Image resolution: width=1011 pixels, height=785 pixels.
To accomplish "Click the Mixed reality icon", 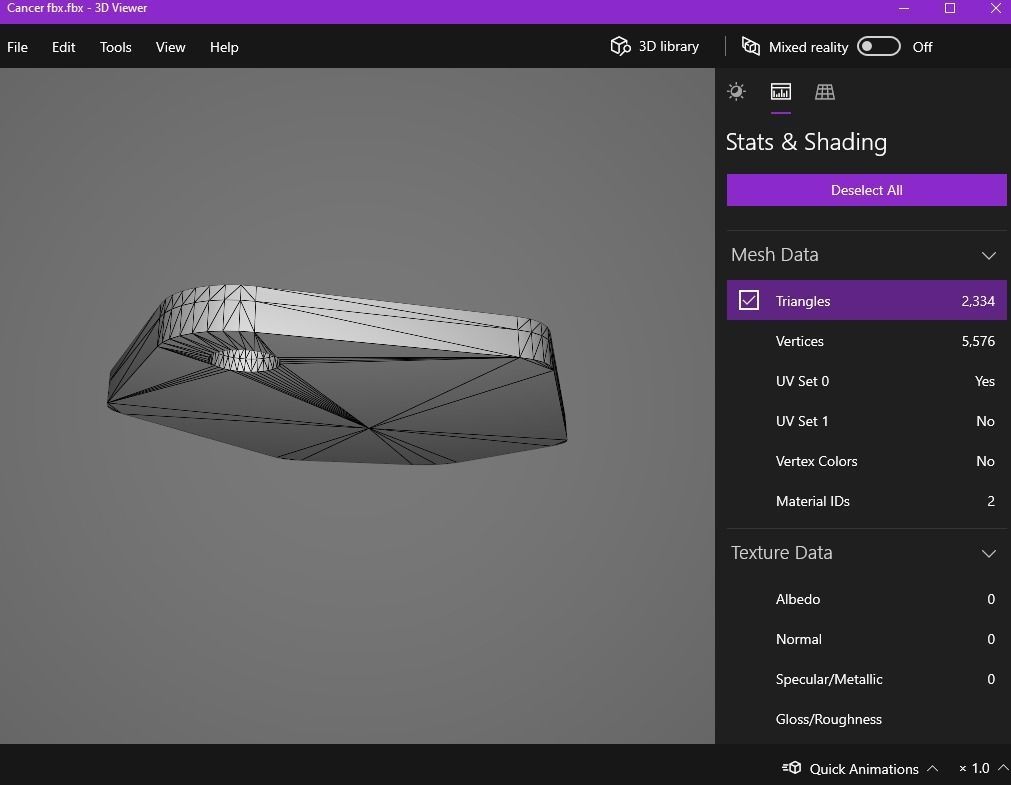I will (751, 46).
